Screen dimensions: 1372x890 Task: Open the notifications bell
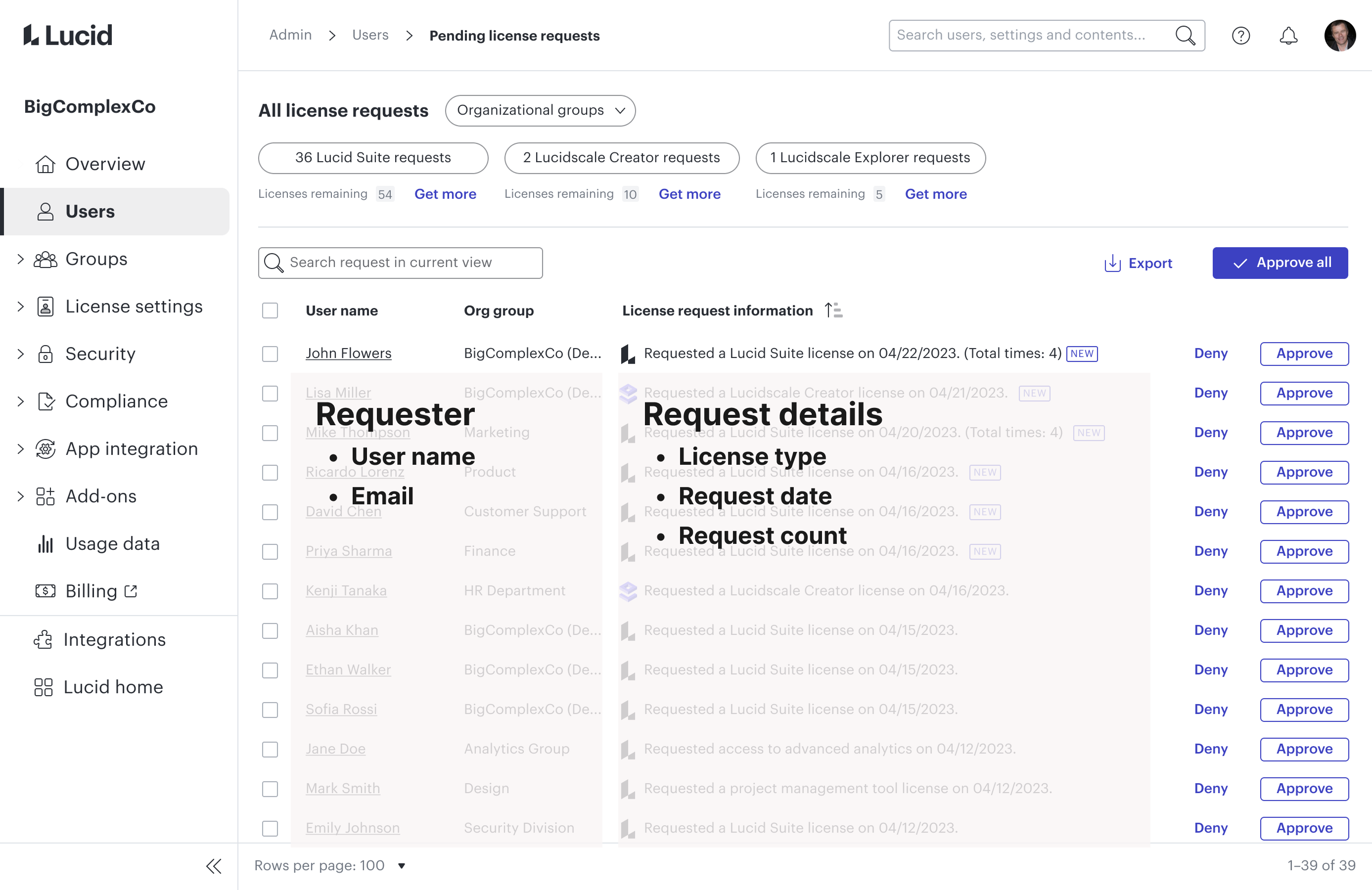(x=1288, y=36)
